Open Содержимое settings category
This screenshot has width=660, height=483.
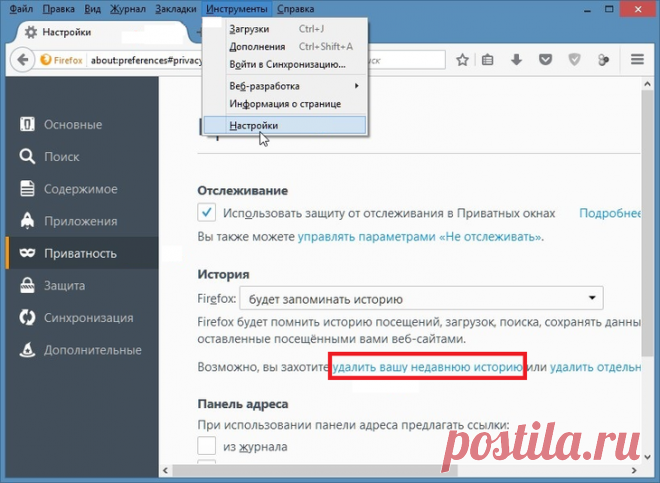[x=82, y=189]
